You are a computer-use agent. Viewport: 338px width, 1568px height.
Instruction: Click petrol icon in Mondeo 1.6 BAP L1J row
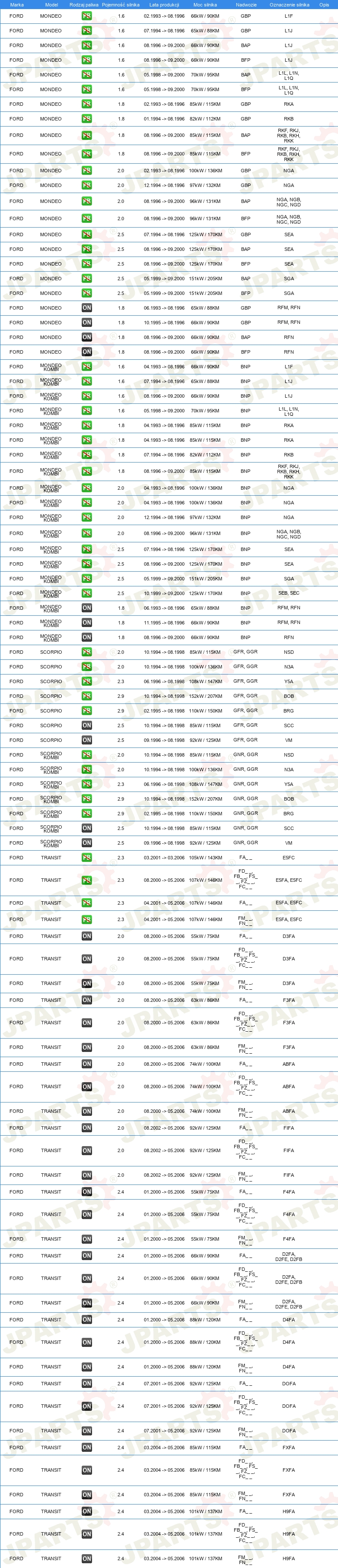[x=86, y=45]
